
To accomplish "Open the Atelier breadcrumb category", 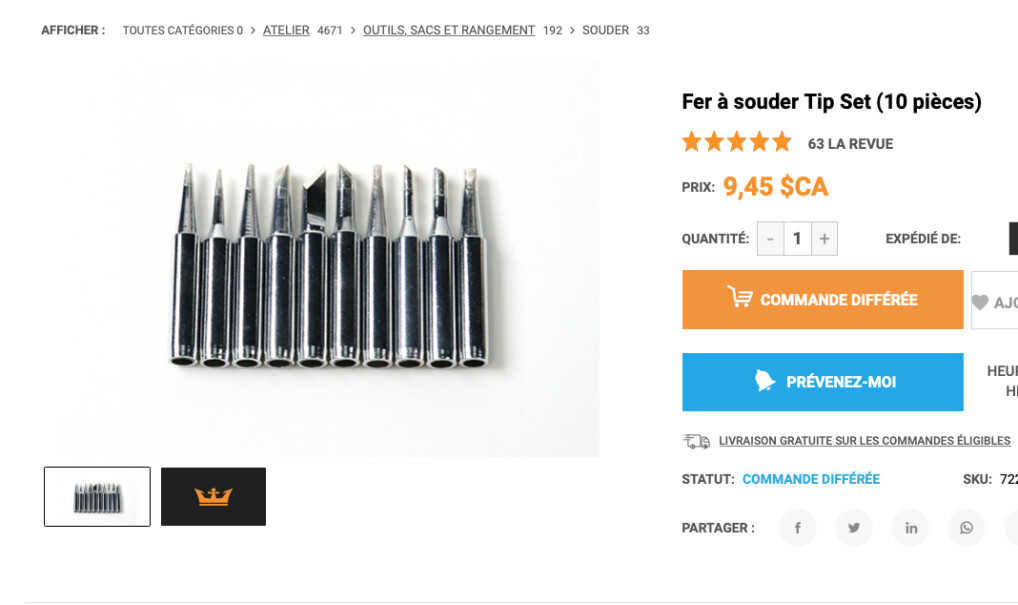I will tap(286, 30).
